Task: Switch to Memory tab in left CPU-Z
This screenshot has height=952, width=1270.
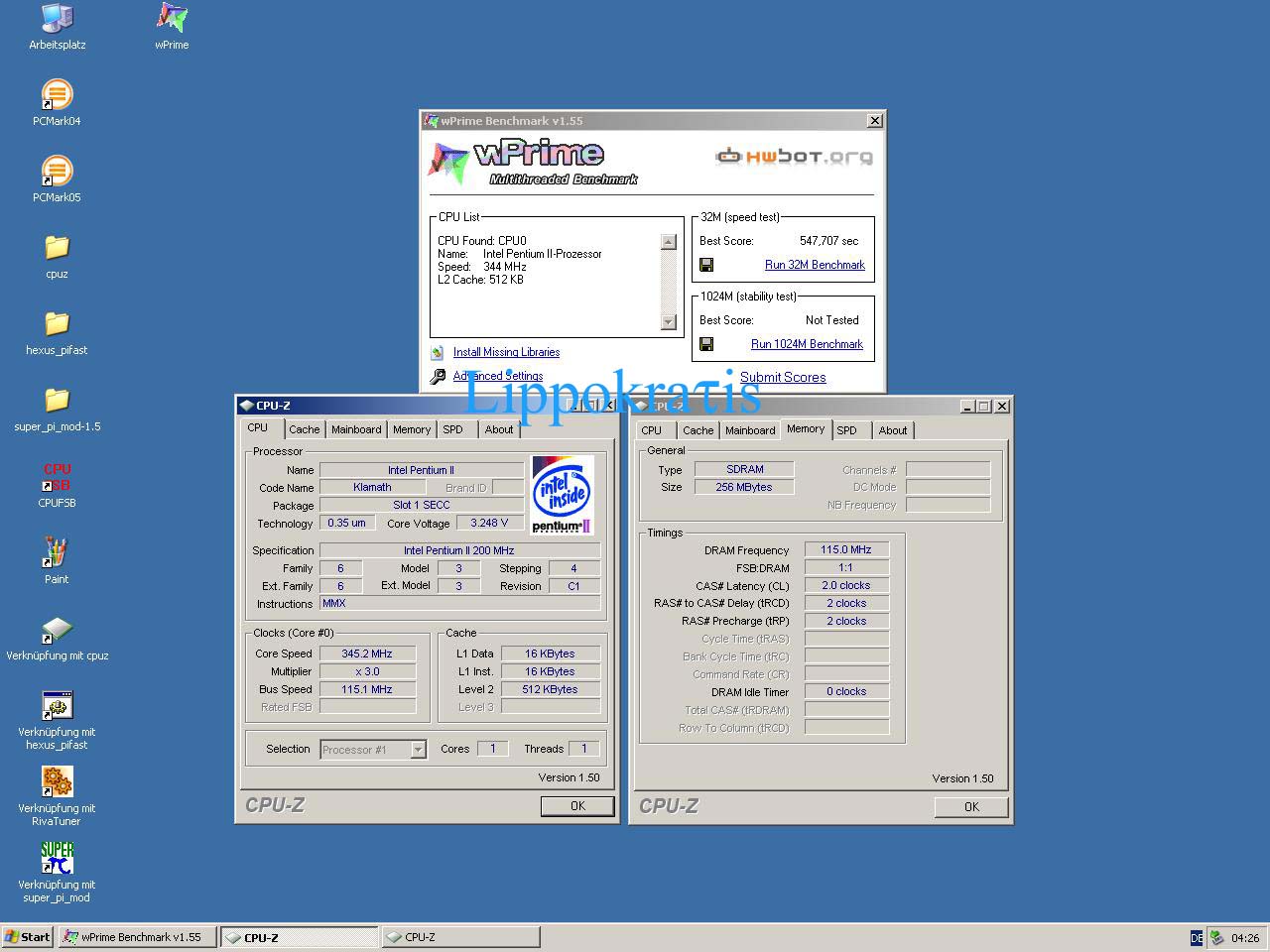Action: 412,429
